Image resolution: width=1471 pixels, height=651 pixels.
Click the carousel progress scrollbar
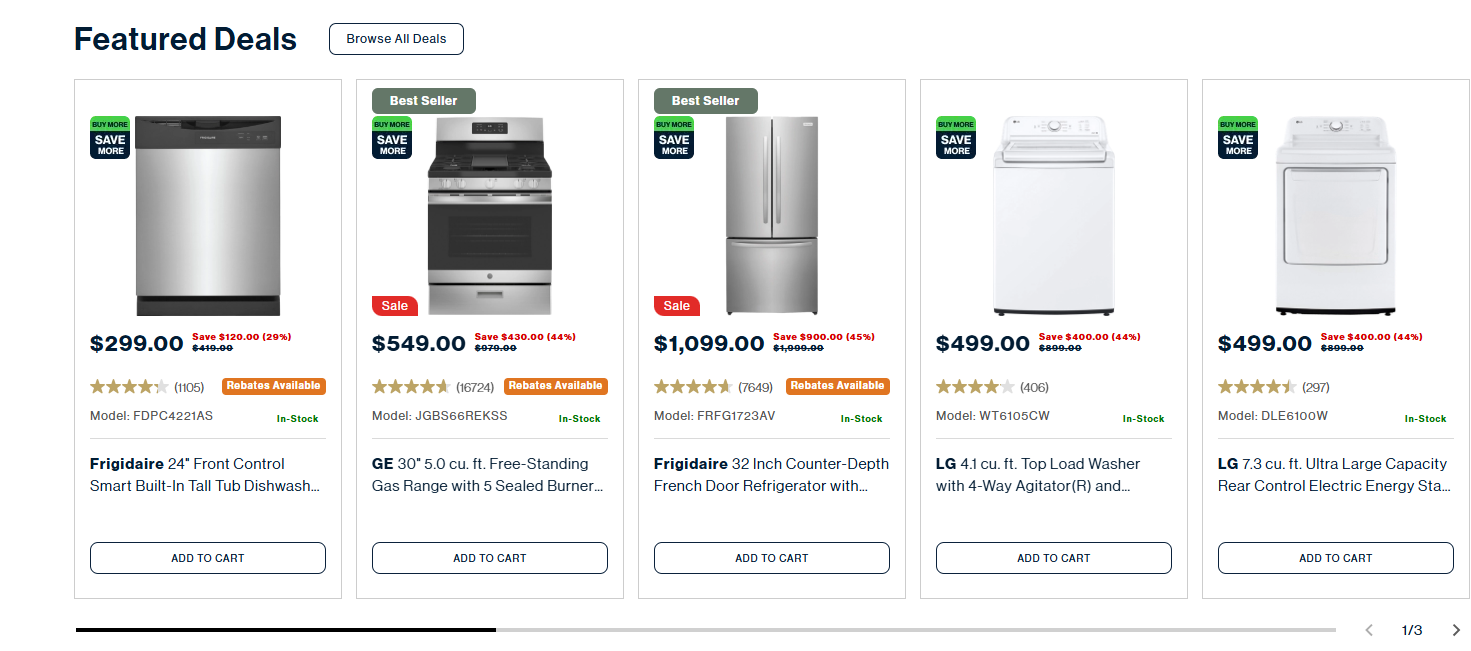[705, 630]
